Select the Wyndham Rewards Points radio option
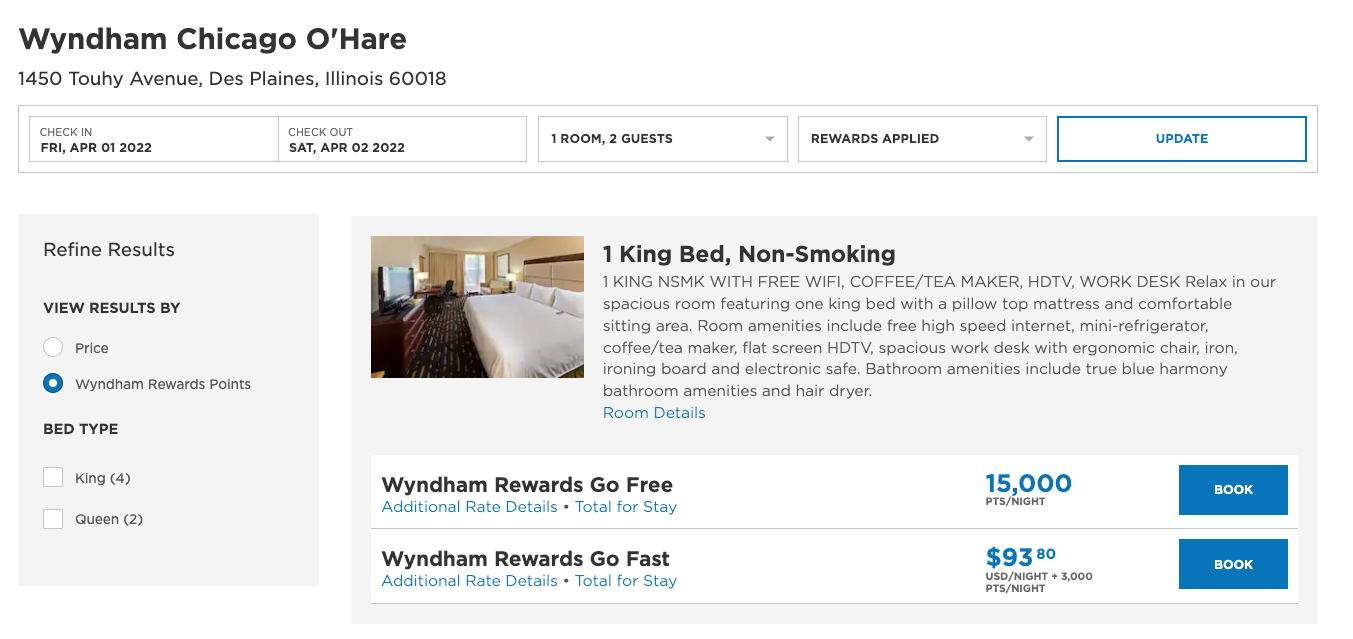Image resolution: width=1353 pixels, height=639 pixels. point(53,384)
